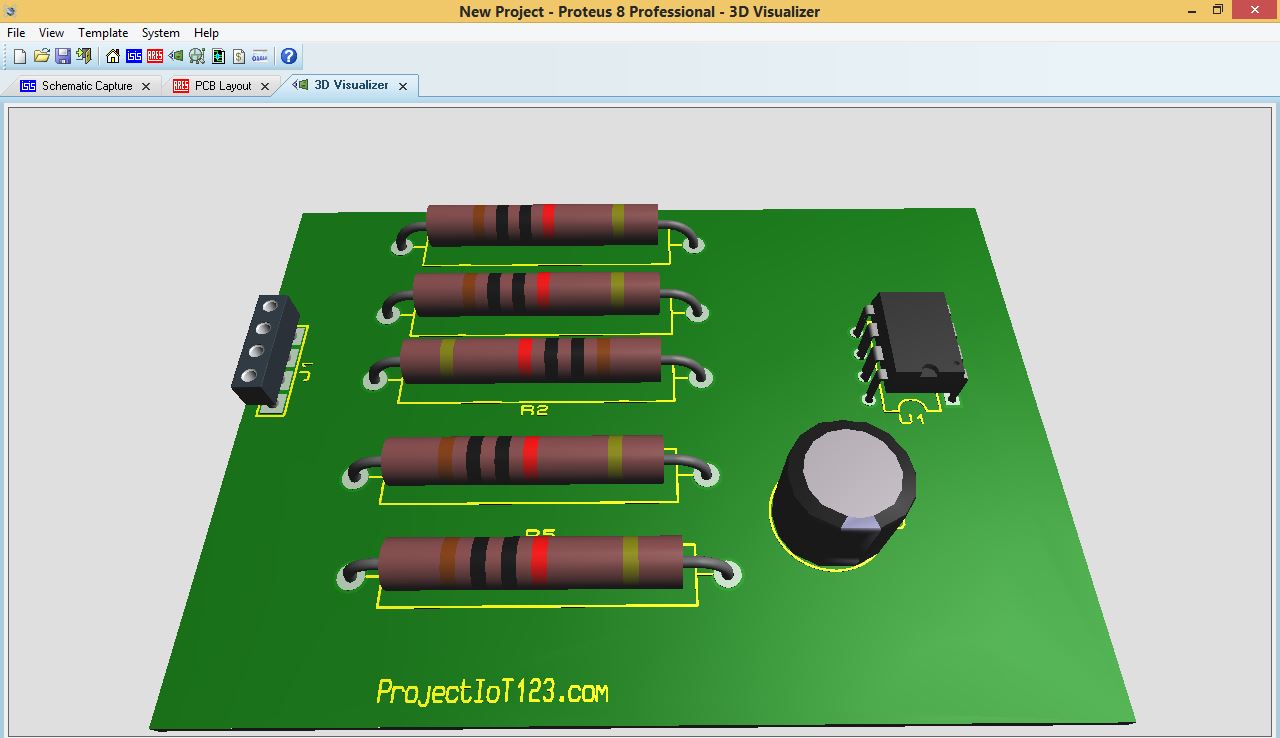Open ISIS Schematic Capture from toolbar
The width and height of the screenshot is (1280, 738).
(134, 56)
